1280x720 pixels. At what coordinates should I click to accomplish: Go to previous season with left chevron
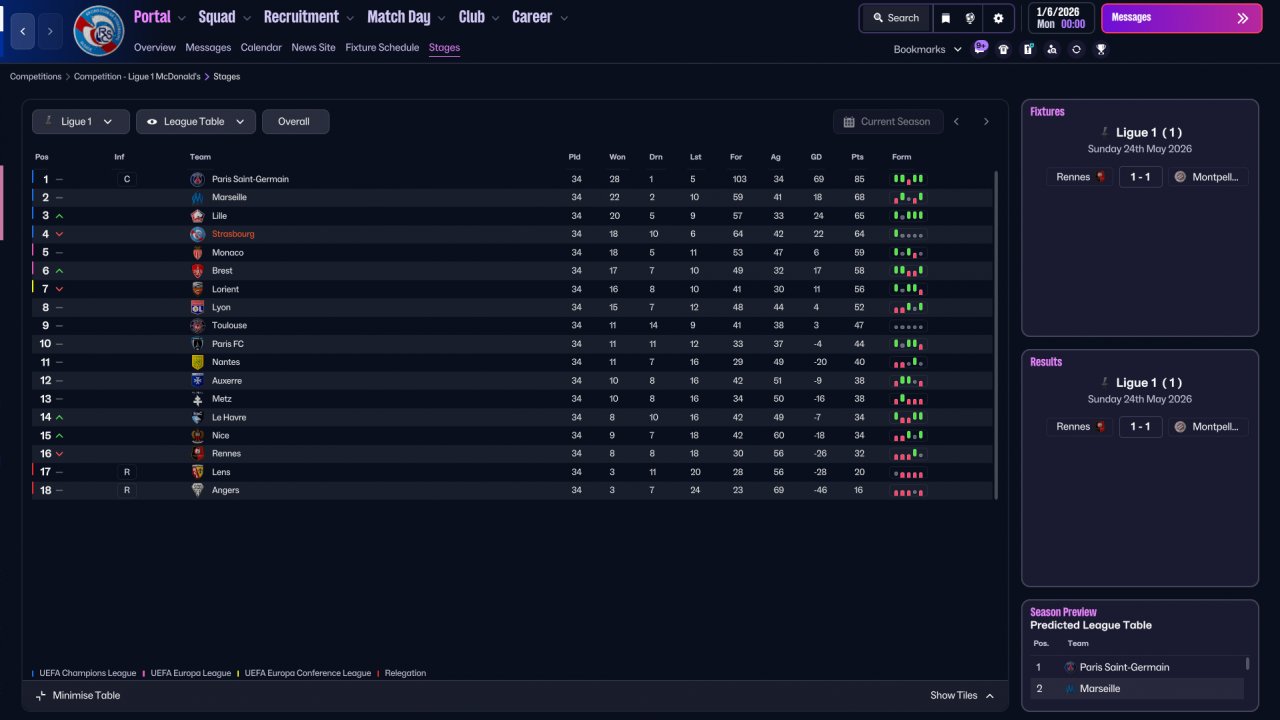pyautogui.click(x=956, y=122)
